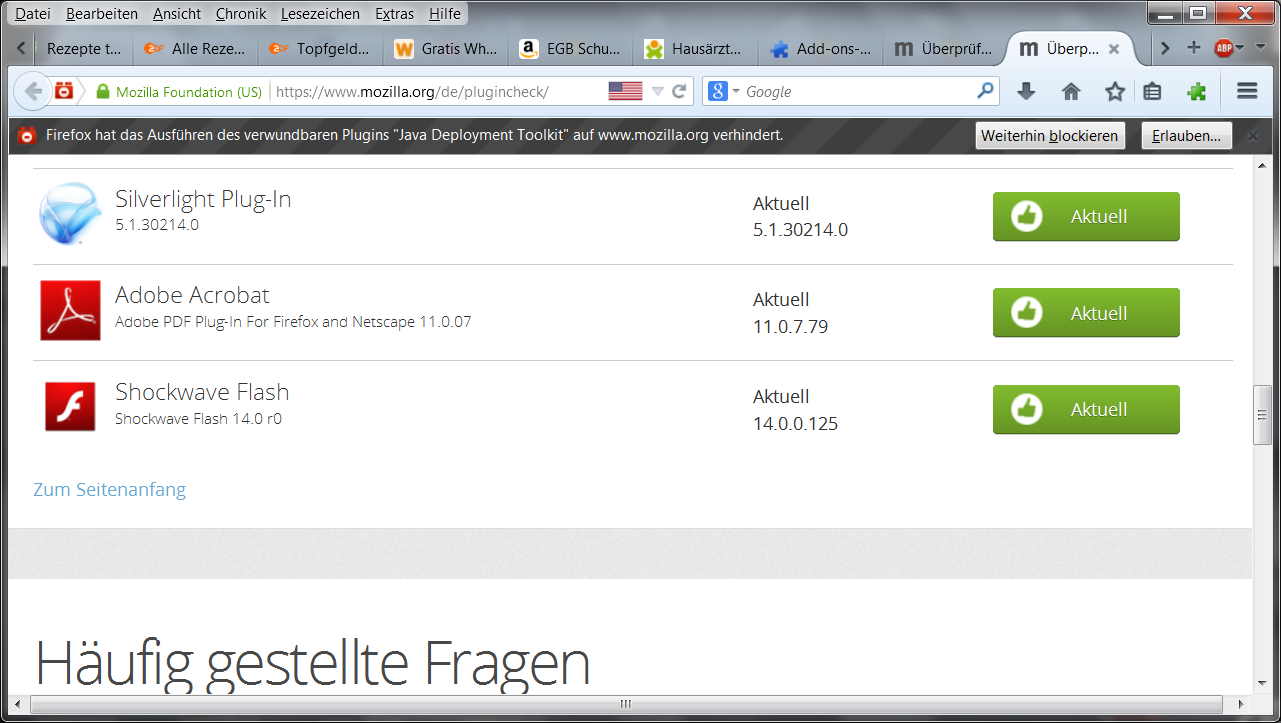
Task: Switch to the Hausärzt... tab
Action: click(x=696, y=48)
